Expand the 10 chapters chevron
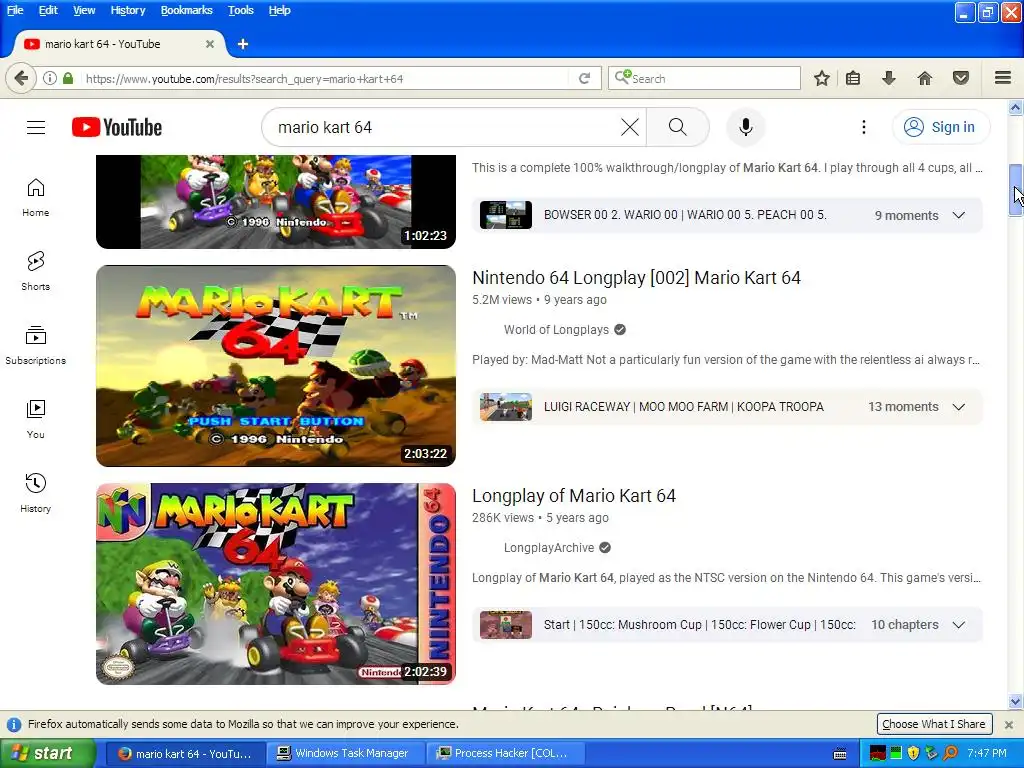1024x768 pixels. [x=959, y=625]
